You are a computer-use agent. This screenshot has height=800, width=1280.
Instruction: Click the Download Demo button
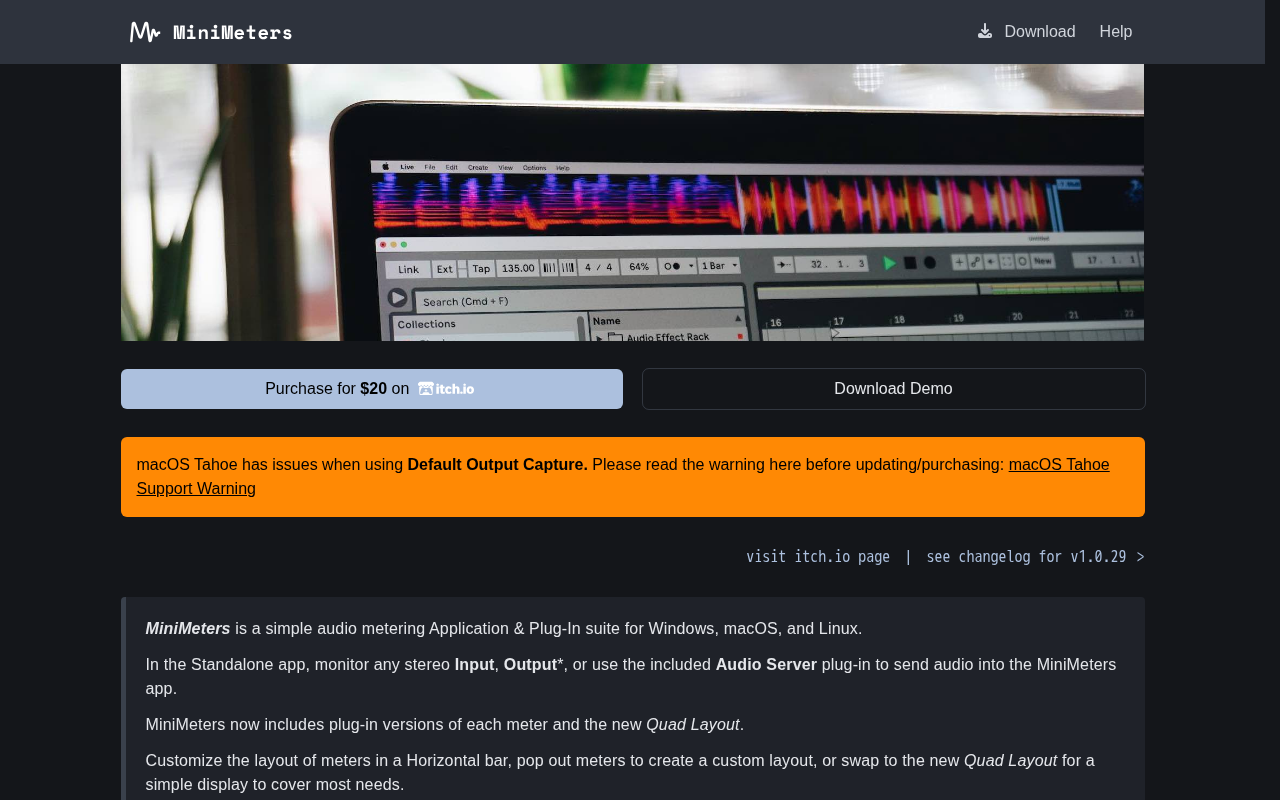coord(893,389)
